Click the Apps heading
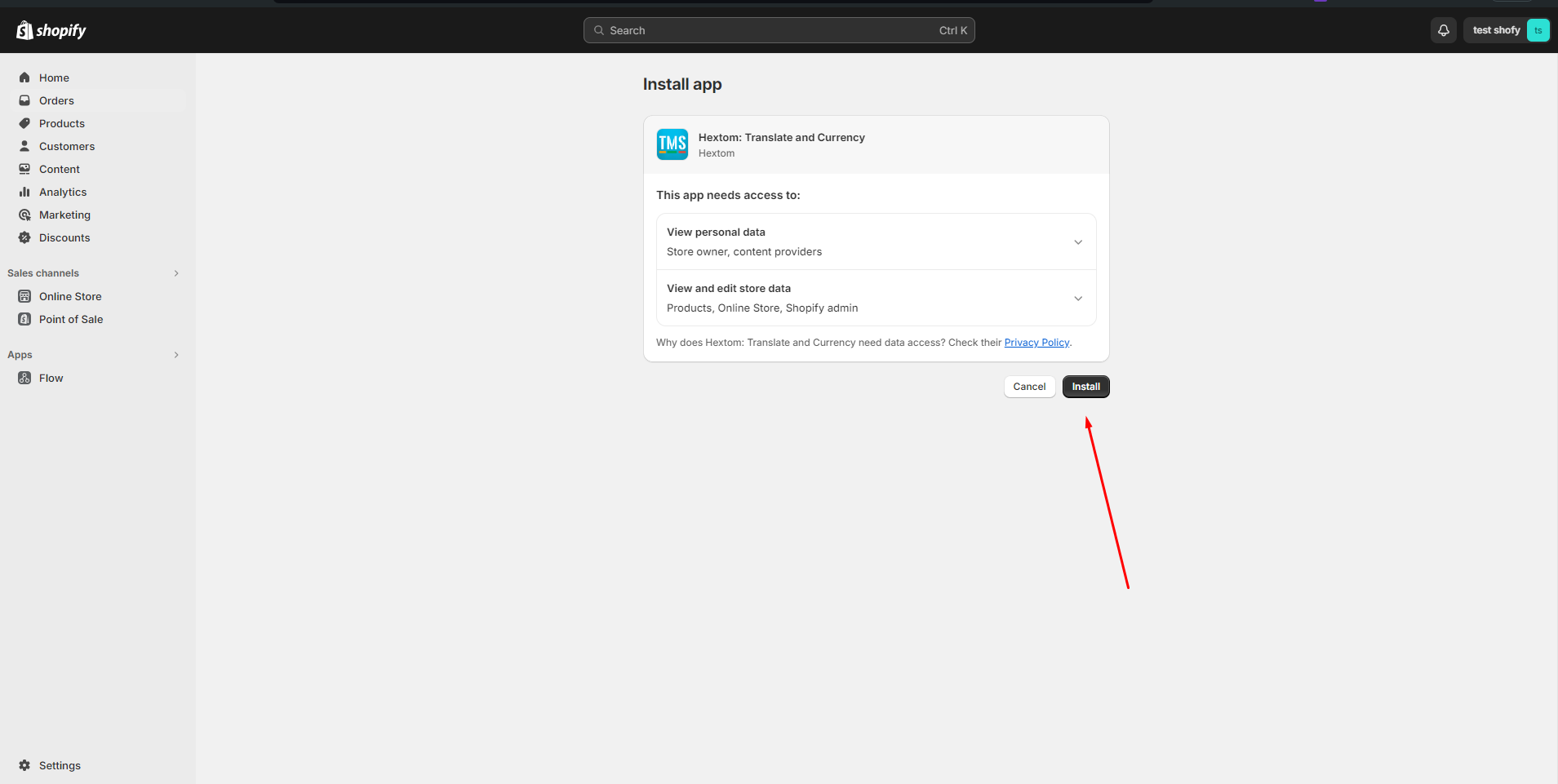This screenshot has height=784, width=1558. (20, 355)
